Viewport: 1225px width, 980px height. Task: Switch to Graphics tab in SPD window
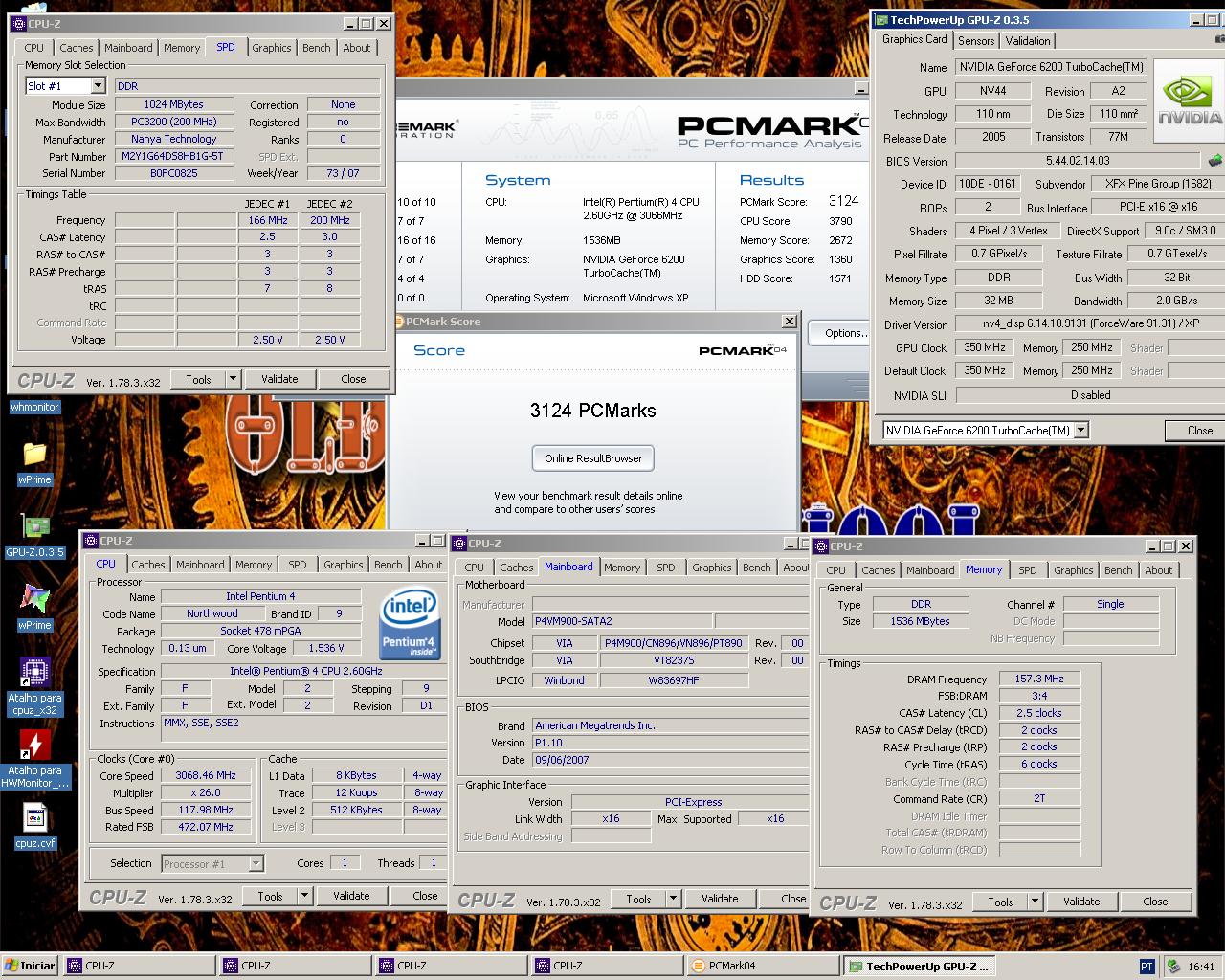pyautogui.click(x=272, y=48)
